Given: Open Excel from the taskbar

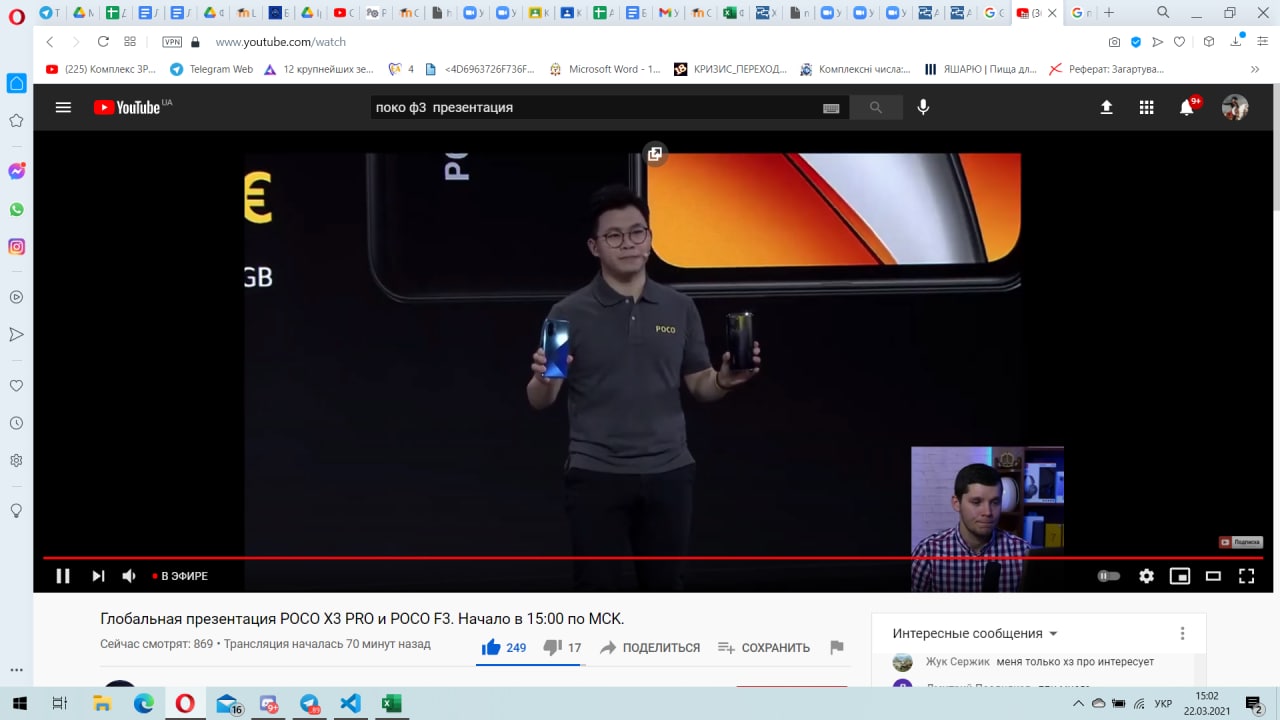Looking at the screenshot, I should (x=391, y=704).
